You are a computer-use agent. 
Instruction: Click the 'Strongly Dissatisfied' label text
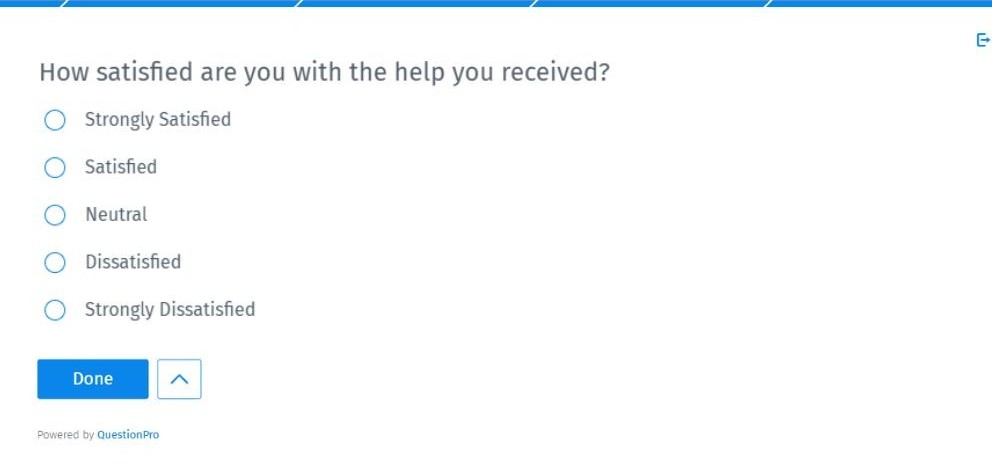[170, 310]
